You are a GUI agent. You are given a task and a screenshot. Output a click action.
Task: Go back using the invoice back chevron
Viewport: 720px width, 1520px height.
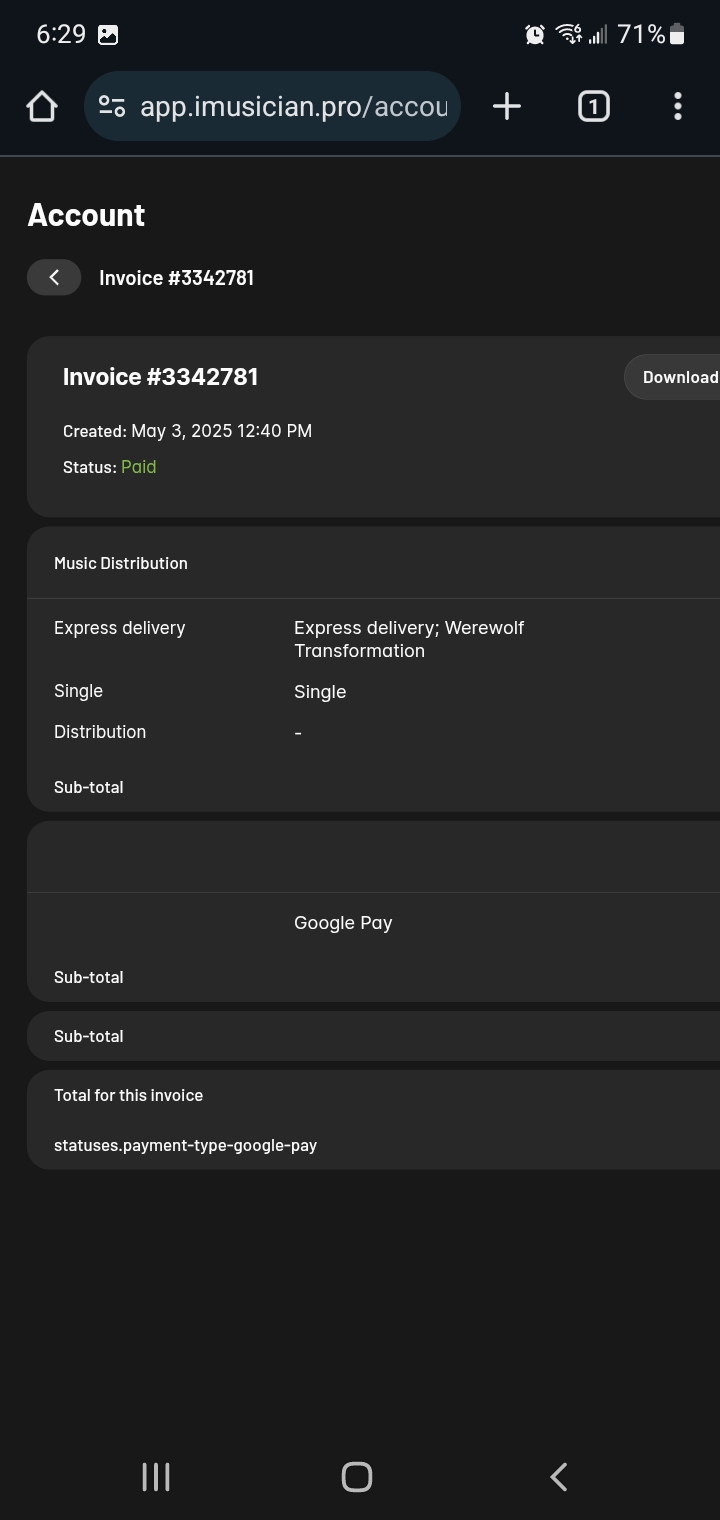pyautogui.click(x=54, y=277)
